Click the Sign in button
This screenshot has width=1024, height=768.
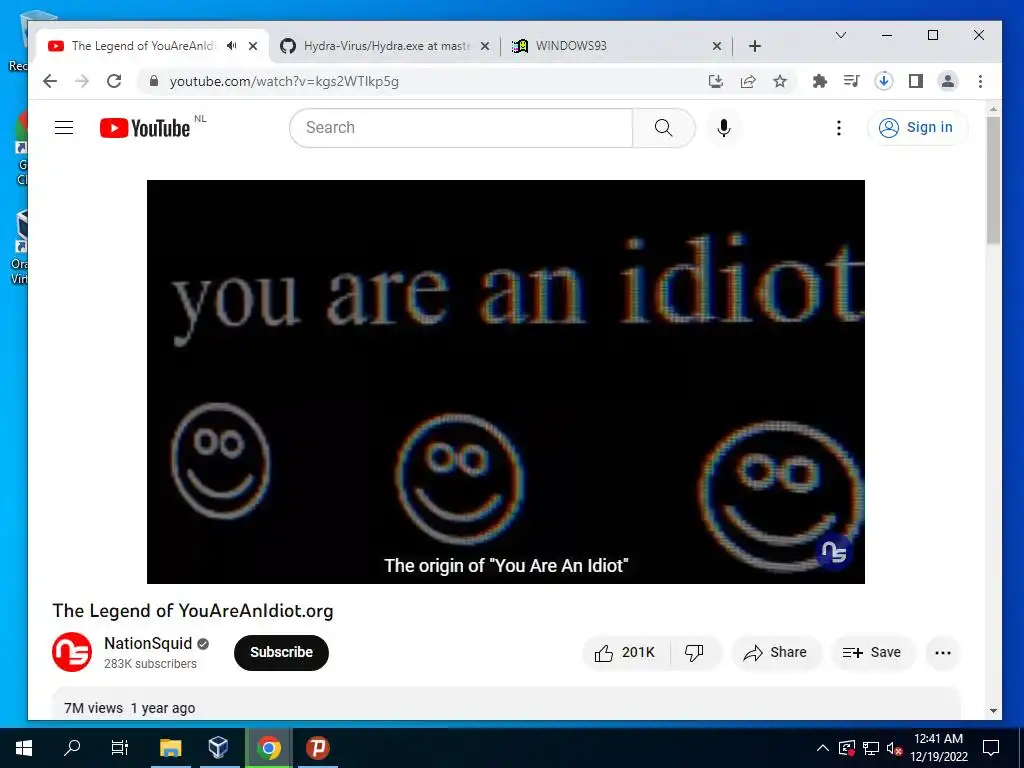pos(918,127)
